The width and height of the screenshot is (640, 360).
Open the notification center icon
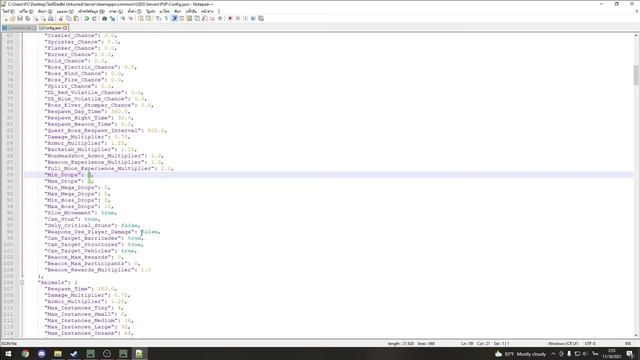631,354
